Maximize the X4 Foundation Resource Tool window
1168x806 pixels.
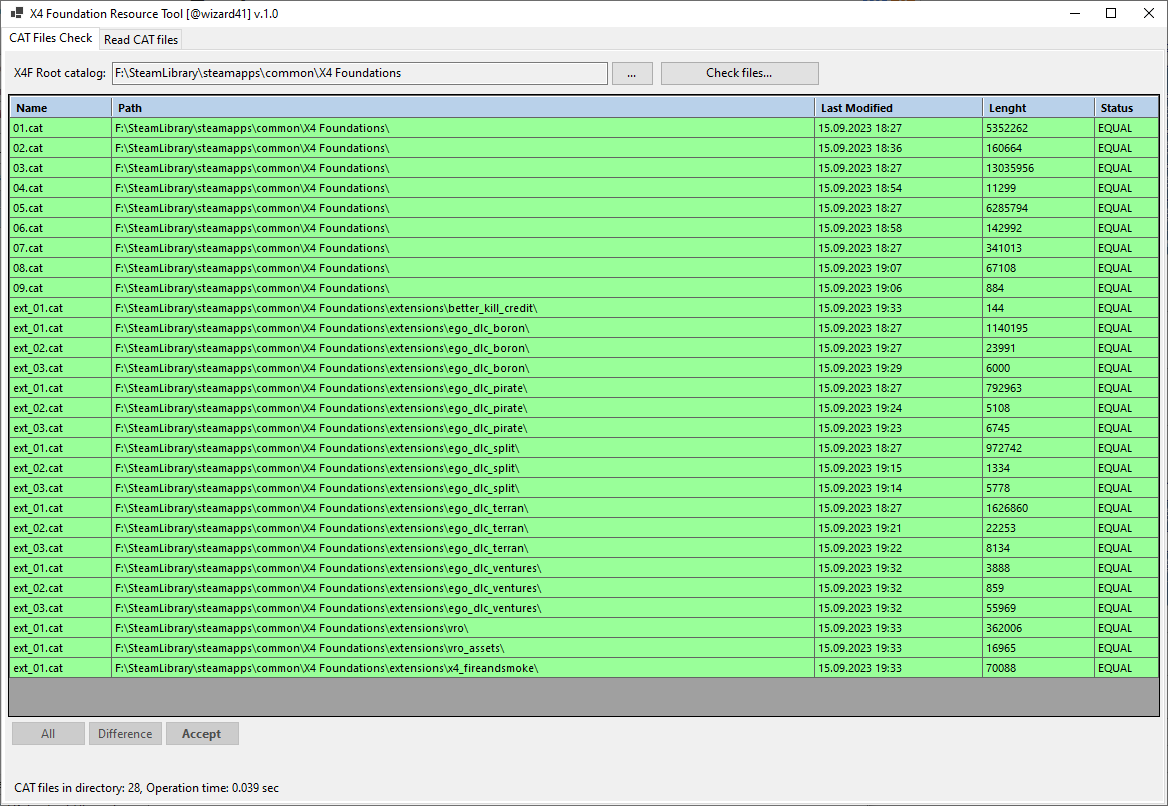coord(1111,13)
